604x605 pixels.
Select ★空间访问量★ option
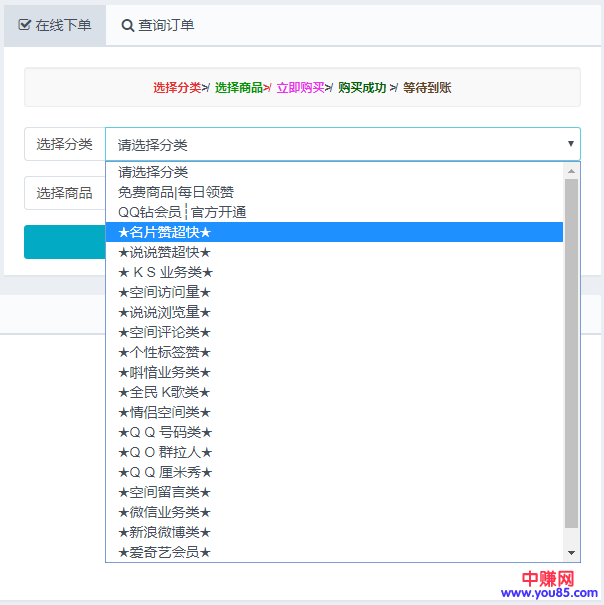164,292
